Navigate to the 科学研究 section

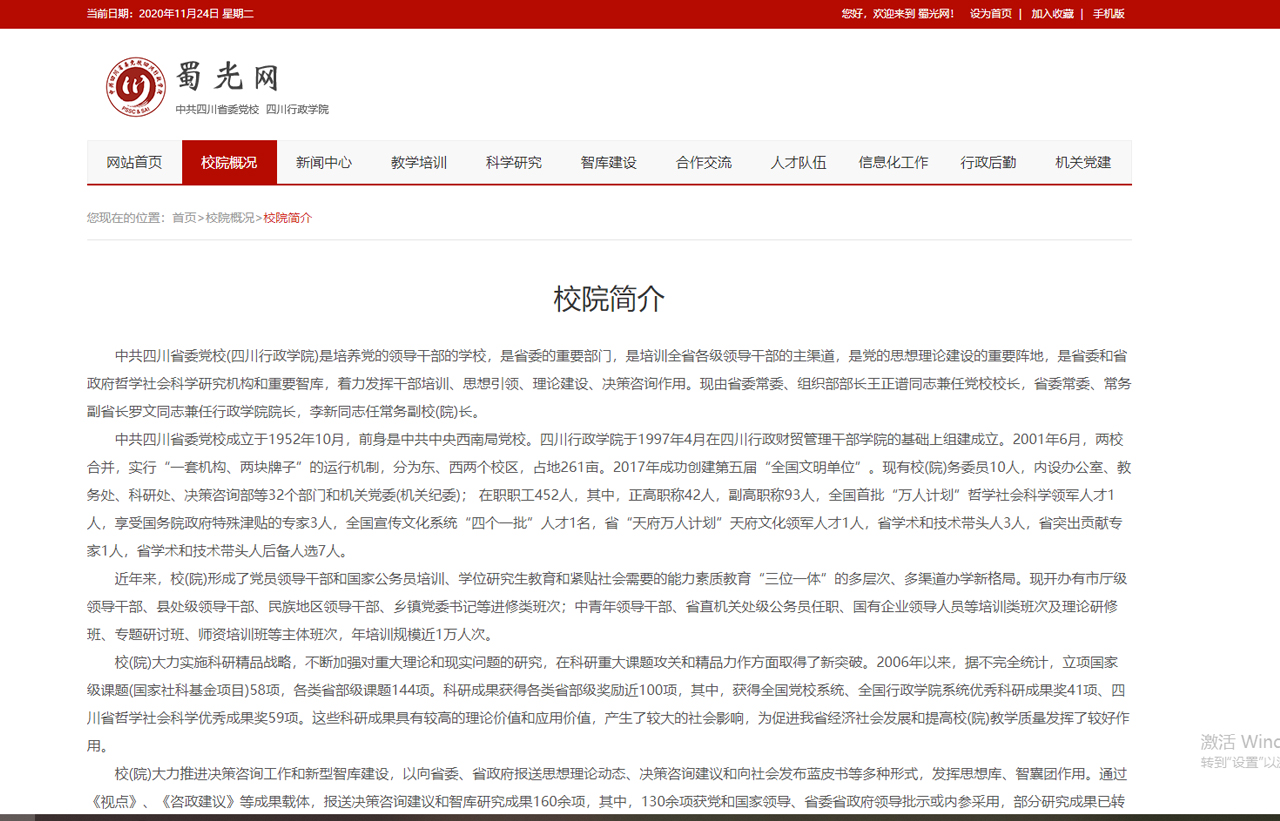[x=514, y=162]
